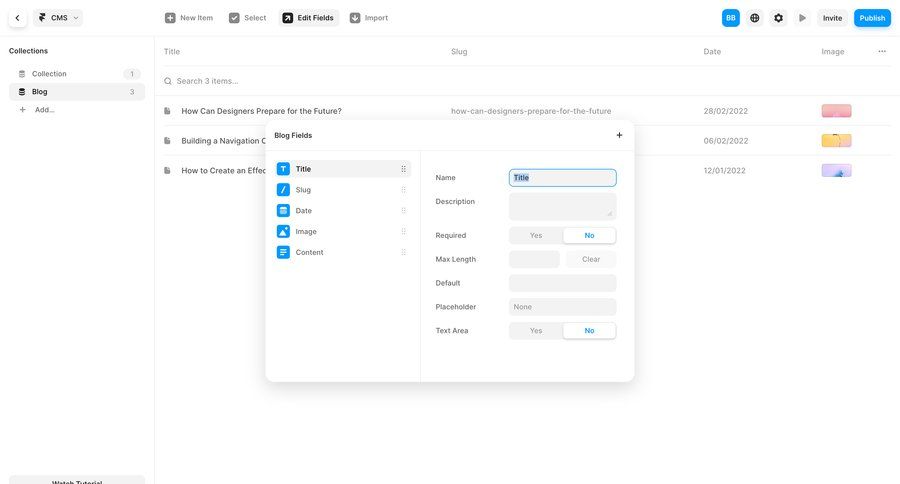Viewport: 900px width, 484px height.
Task: Click the Slug column header
Action: coord(459,51)
